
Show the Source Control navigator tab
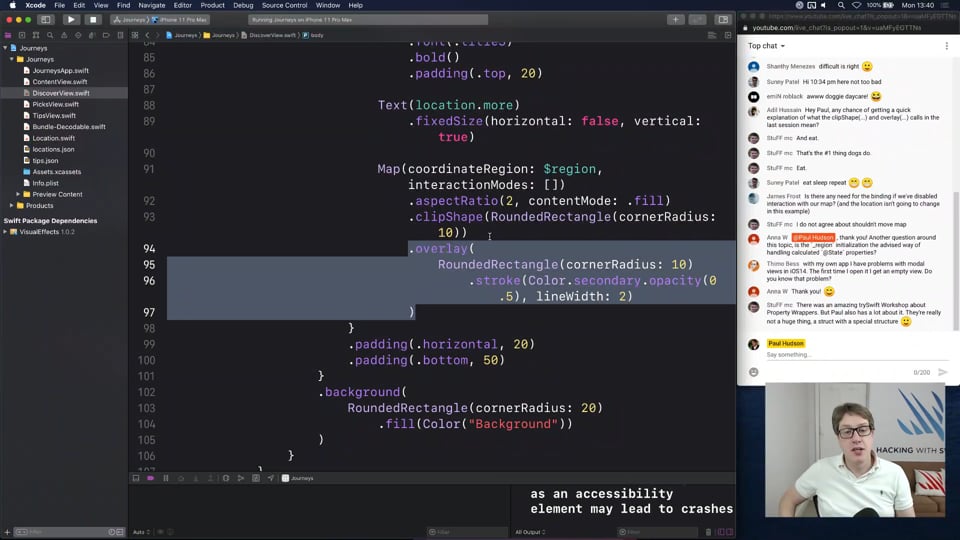22,36
